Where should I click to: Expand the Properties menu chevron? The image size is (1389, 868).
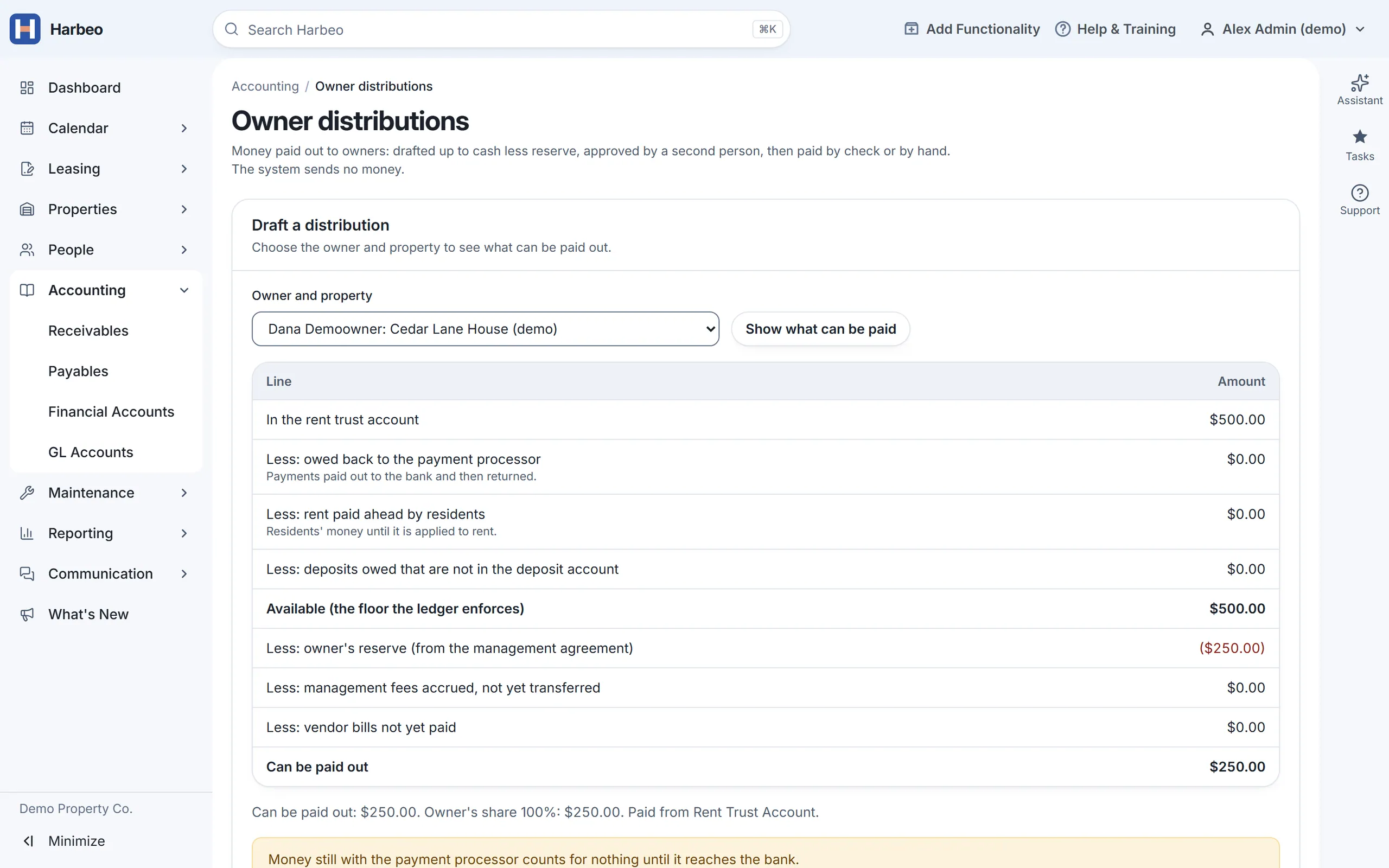[184, 209]
